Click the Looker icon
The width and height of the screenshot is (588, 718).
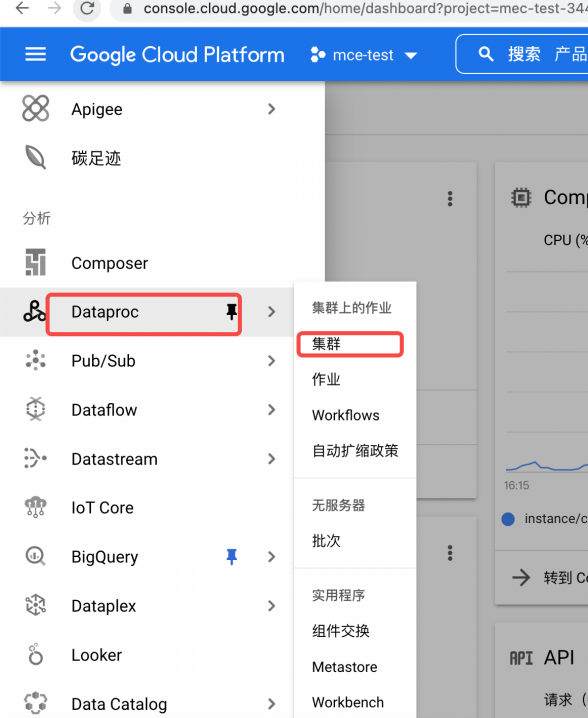coord(35,654)
